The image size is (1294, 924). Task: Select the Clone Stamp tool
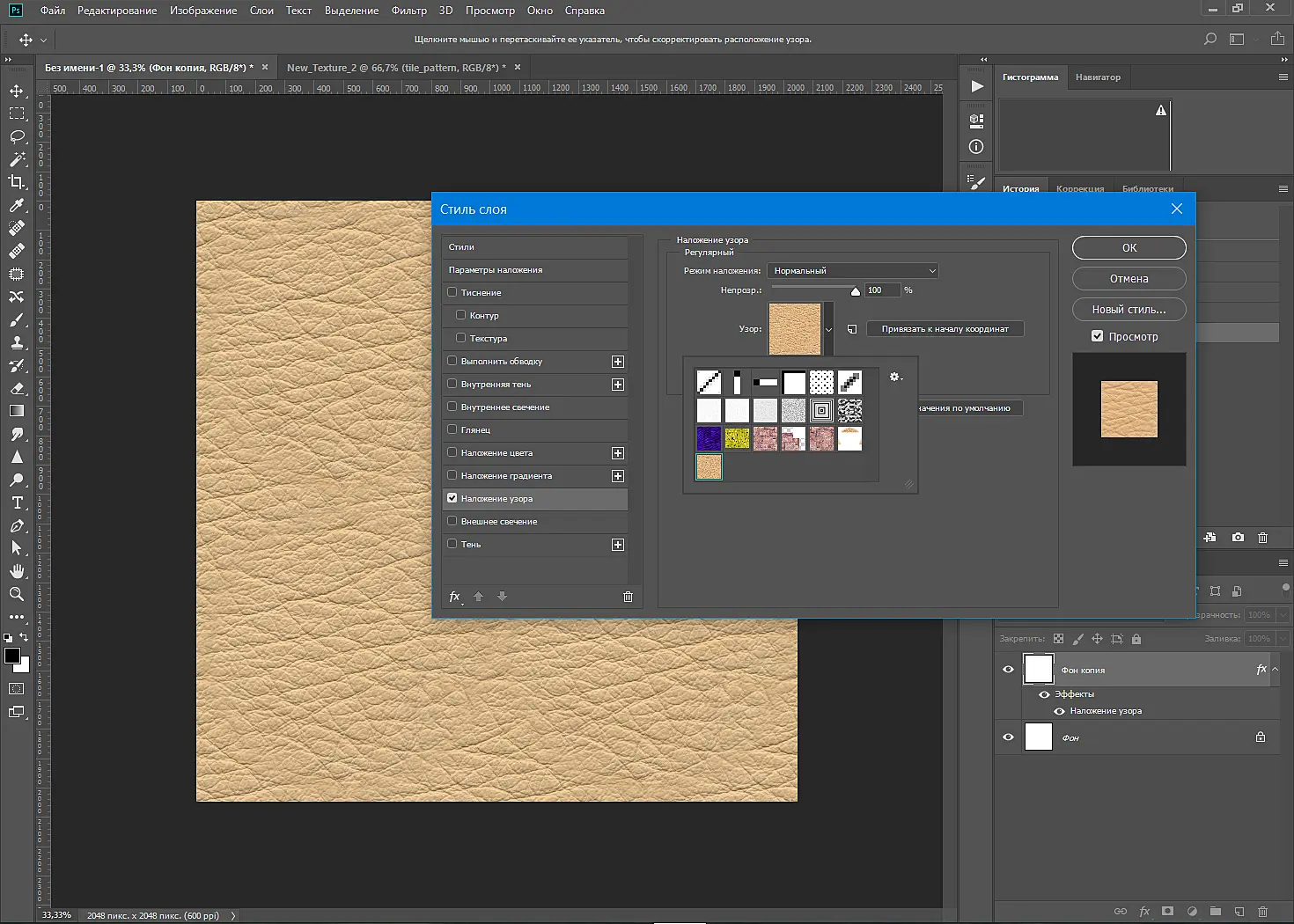(x=17, y=342)
